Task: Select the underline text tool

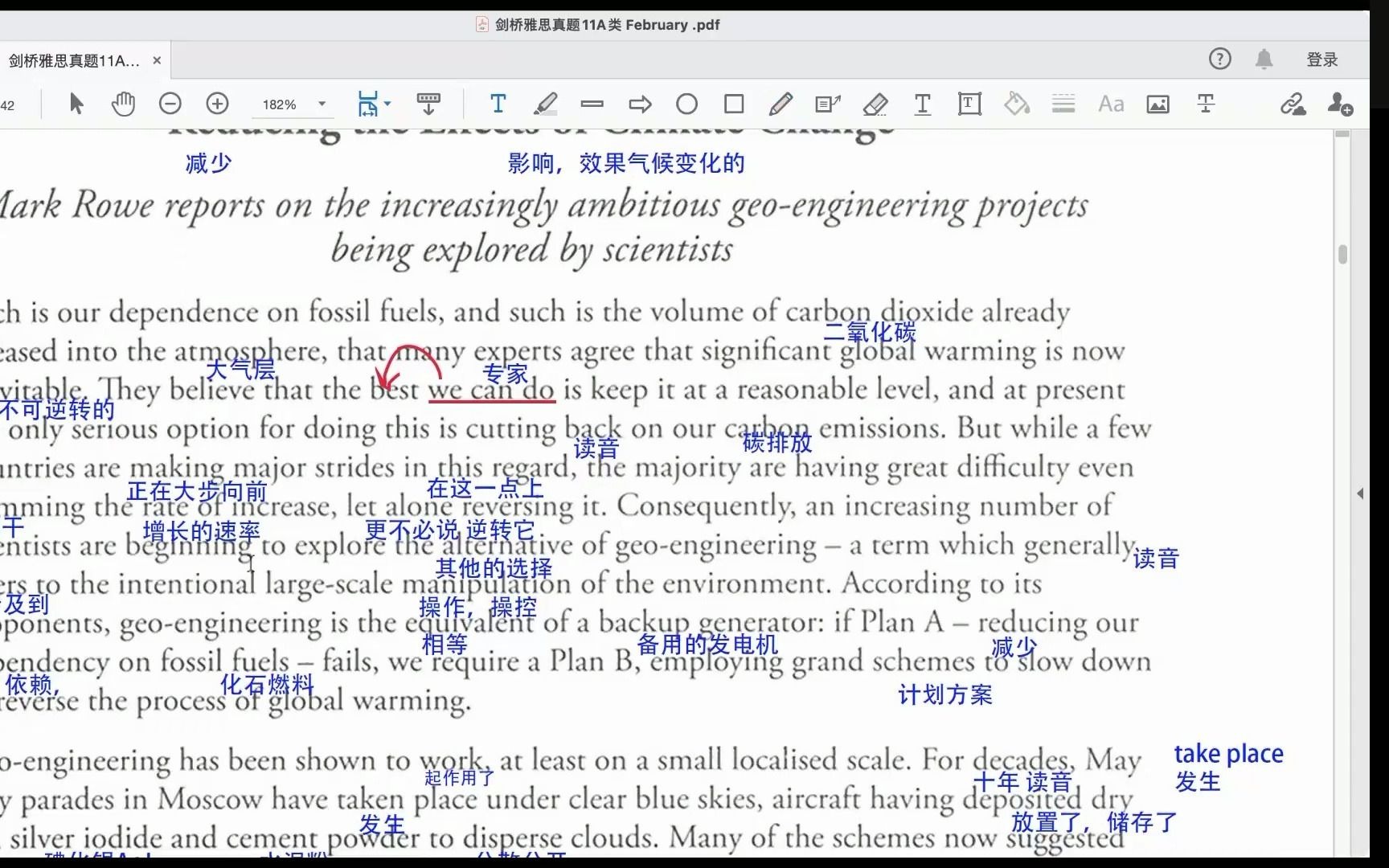Action: click(923, 104)
